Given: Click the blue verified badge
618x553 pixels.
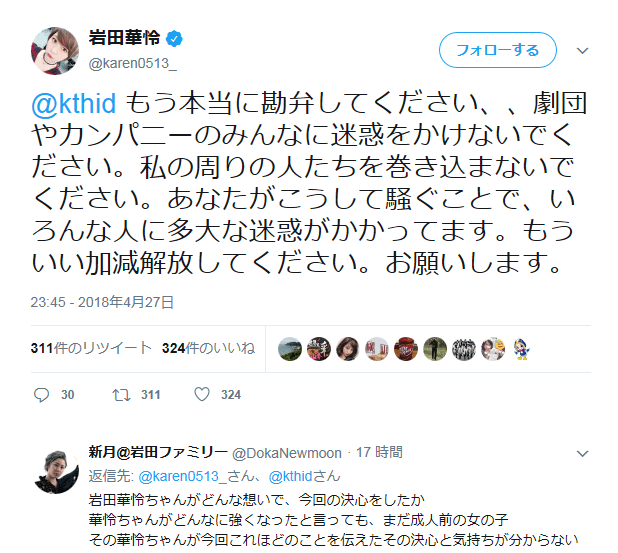Looking at the screenshot, I should pyautogui.click(x=174, y=39).
